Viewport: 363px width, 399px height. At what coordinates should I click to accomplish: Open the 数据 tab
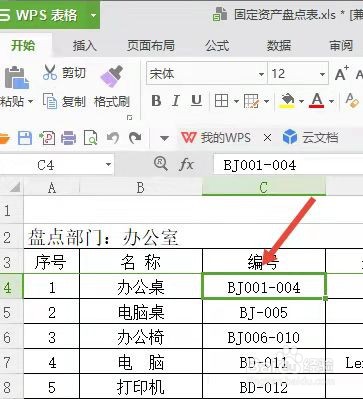[x=279, y=45]
